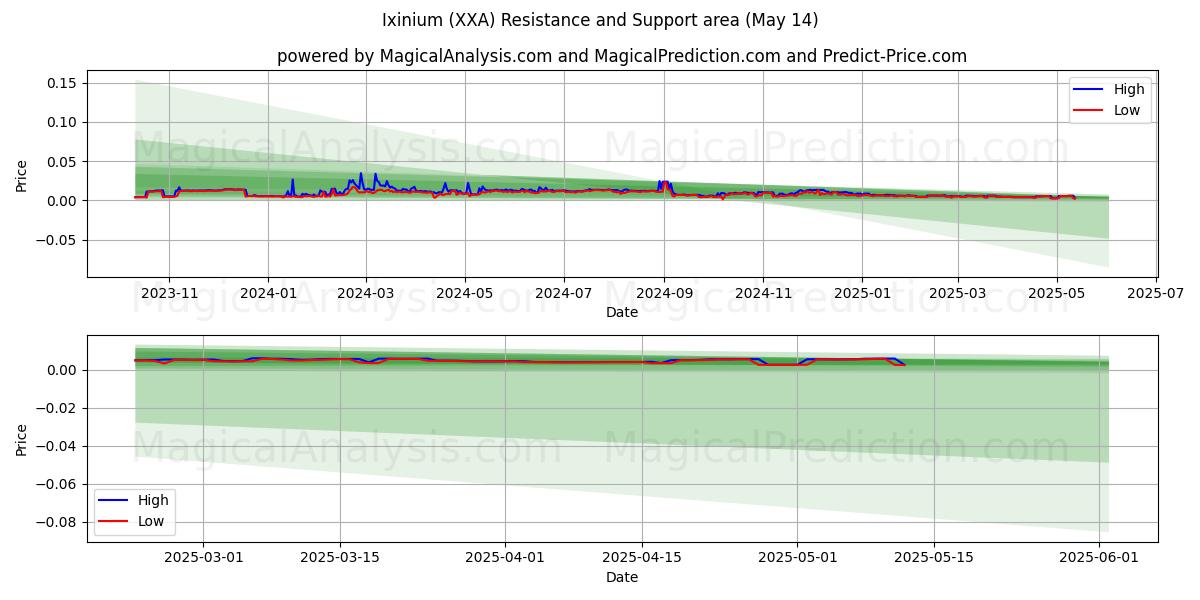Click the '0.10' y-axis tick on top chart
The height and width of the screenshot is (600, 1200).
pyautogui.click(x=63, y=122)
